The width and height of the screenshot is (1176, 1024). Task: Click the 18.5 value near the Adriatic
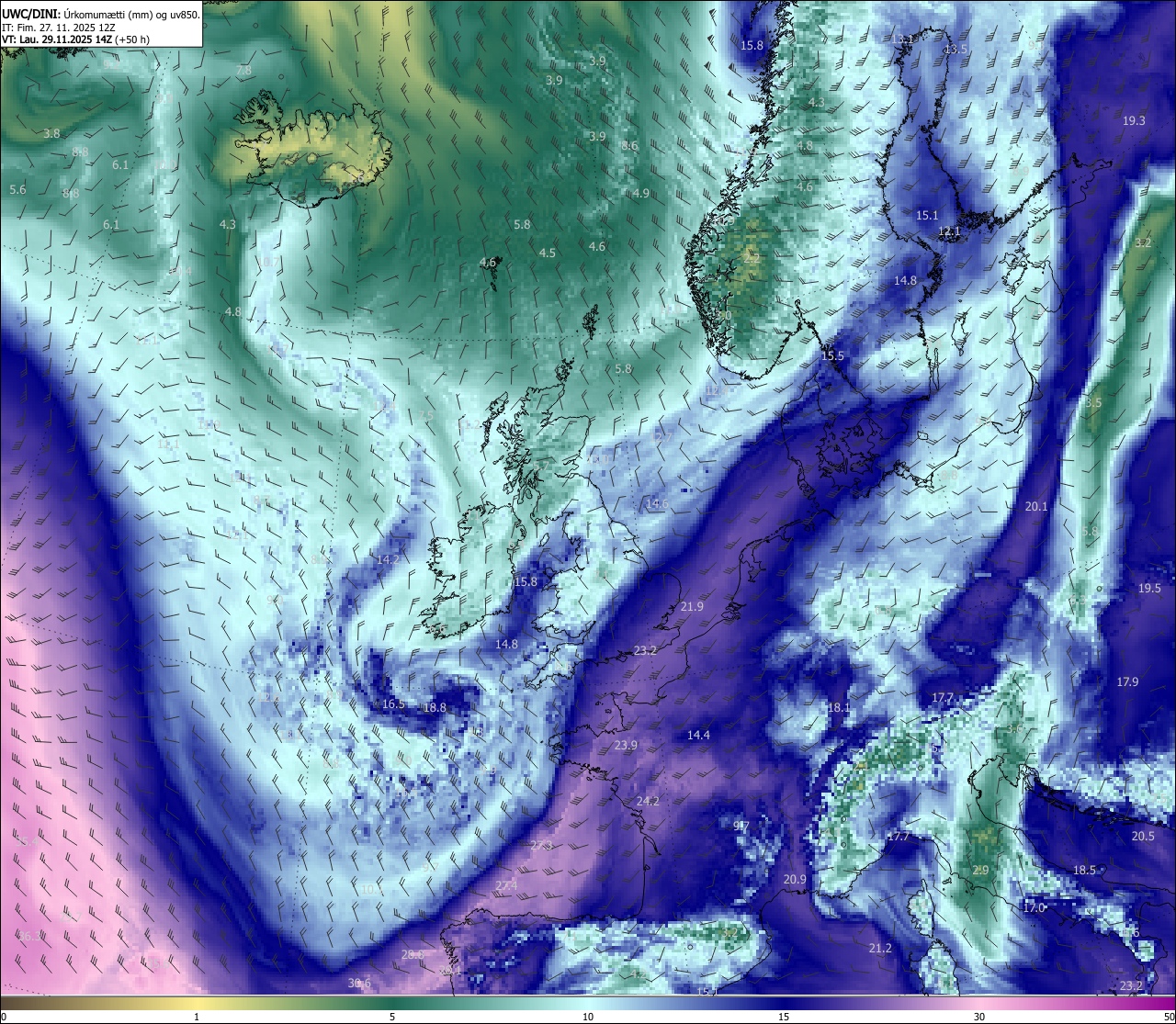pos(1085,869)
